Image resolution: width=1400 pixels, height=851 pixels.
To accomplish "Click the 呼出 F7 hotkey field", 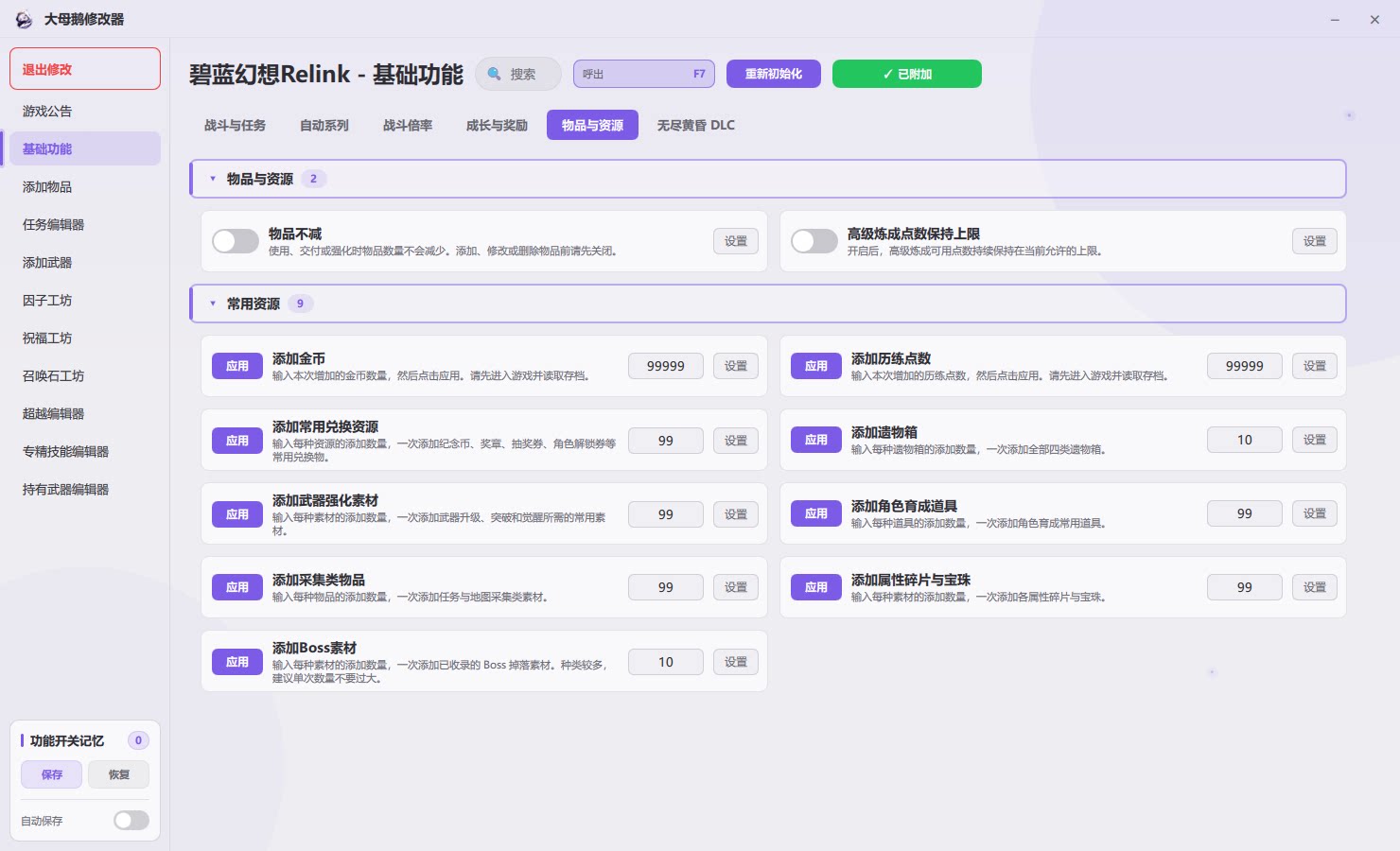I will click(x=644, y=74).
